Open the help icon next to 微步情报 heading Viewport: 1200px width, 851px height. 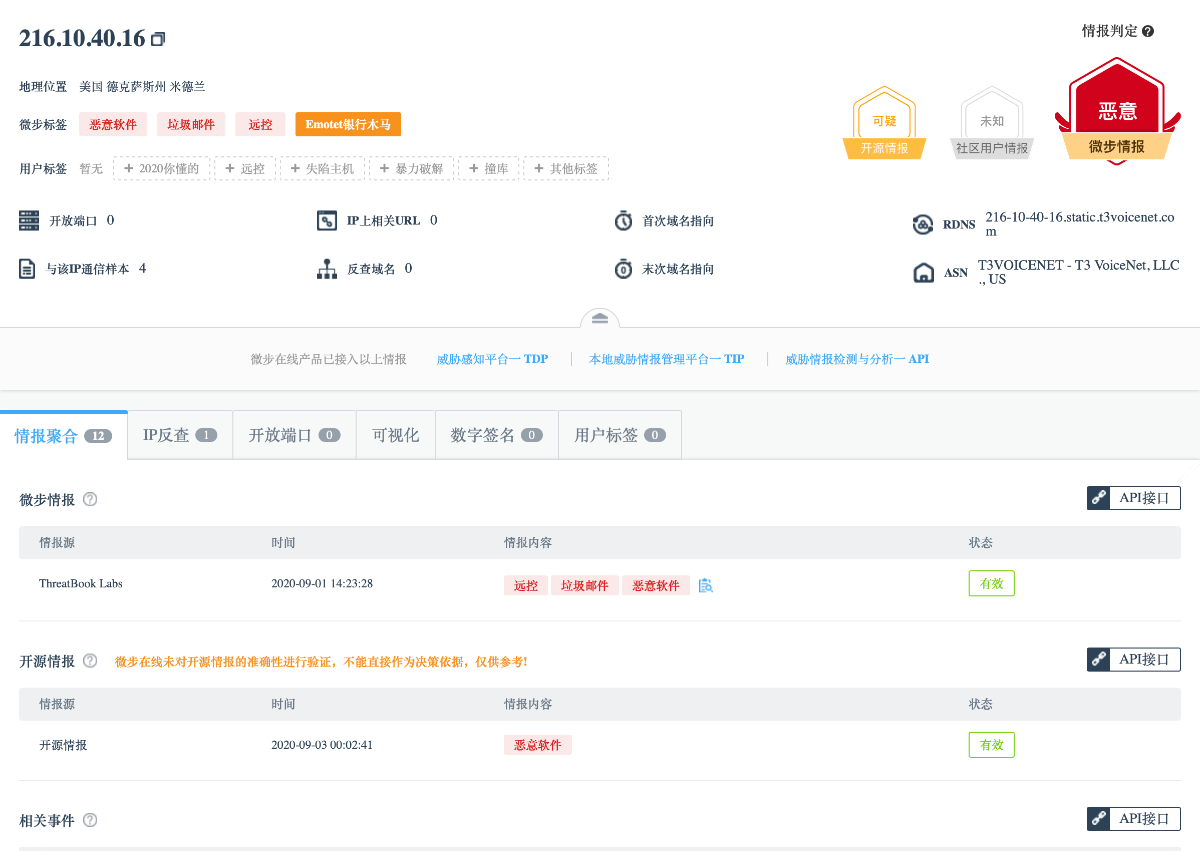click(x=90, y=499)
